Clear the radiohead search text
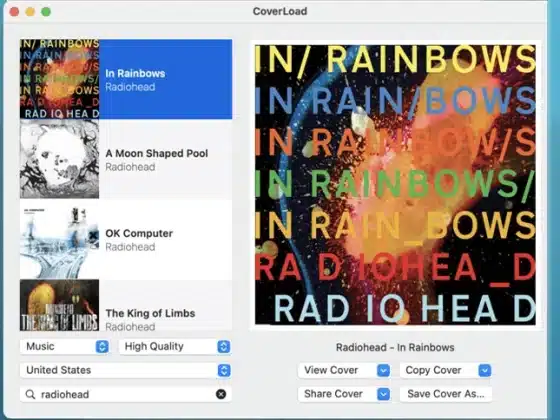Screen dimensions: 560x420 (221, 394)
